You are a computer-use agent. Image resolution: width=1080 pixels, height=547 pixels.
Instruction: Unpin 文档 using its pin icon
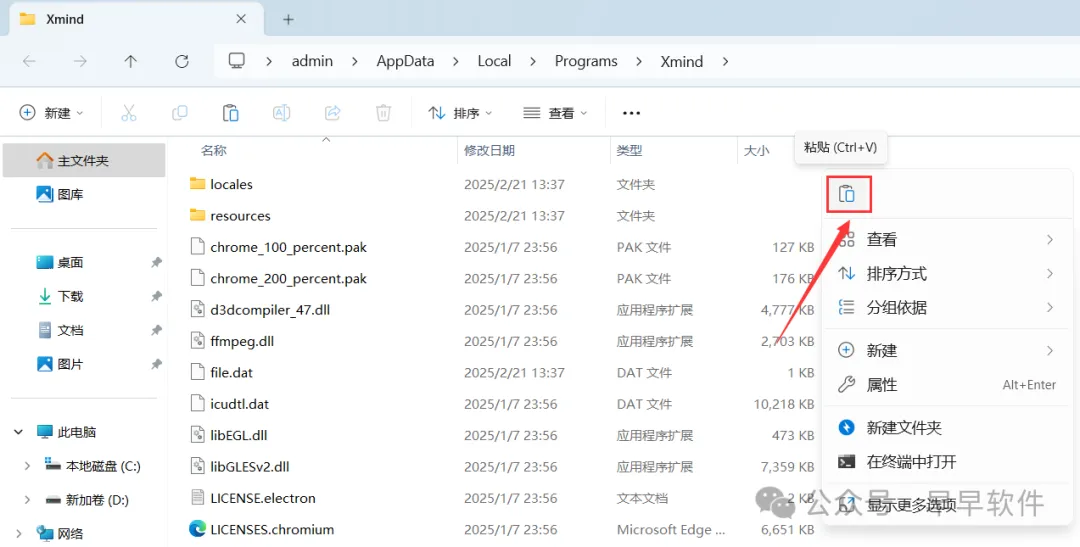point(156,330)
